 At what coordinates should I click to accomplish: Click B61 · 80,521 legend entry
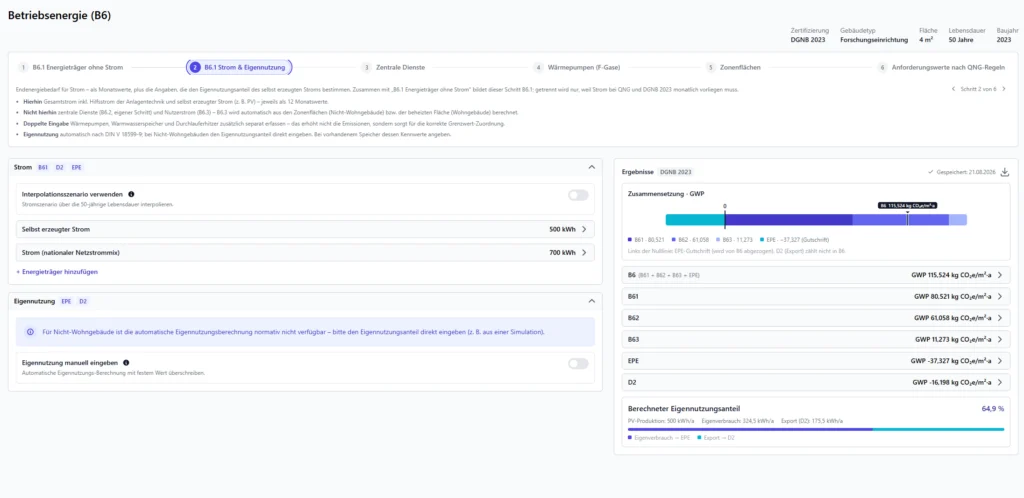pos(646,240)
